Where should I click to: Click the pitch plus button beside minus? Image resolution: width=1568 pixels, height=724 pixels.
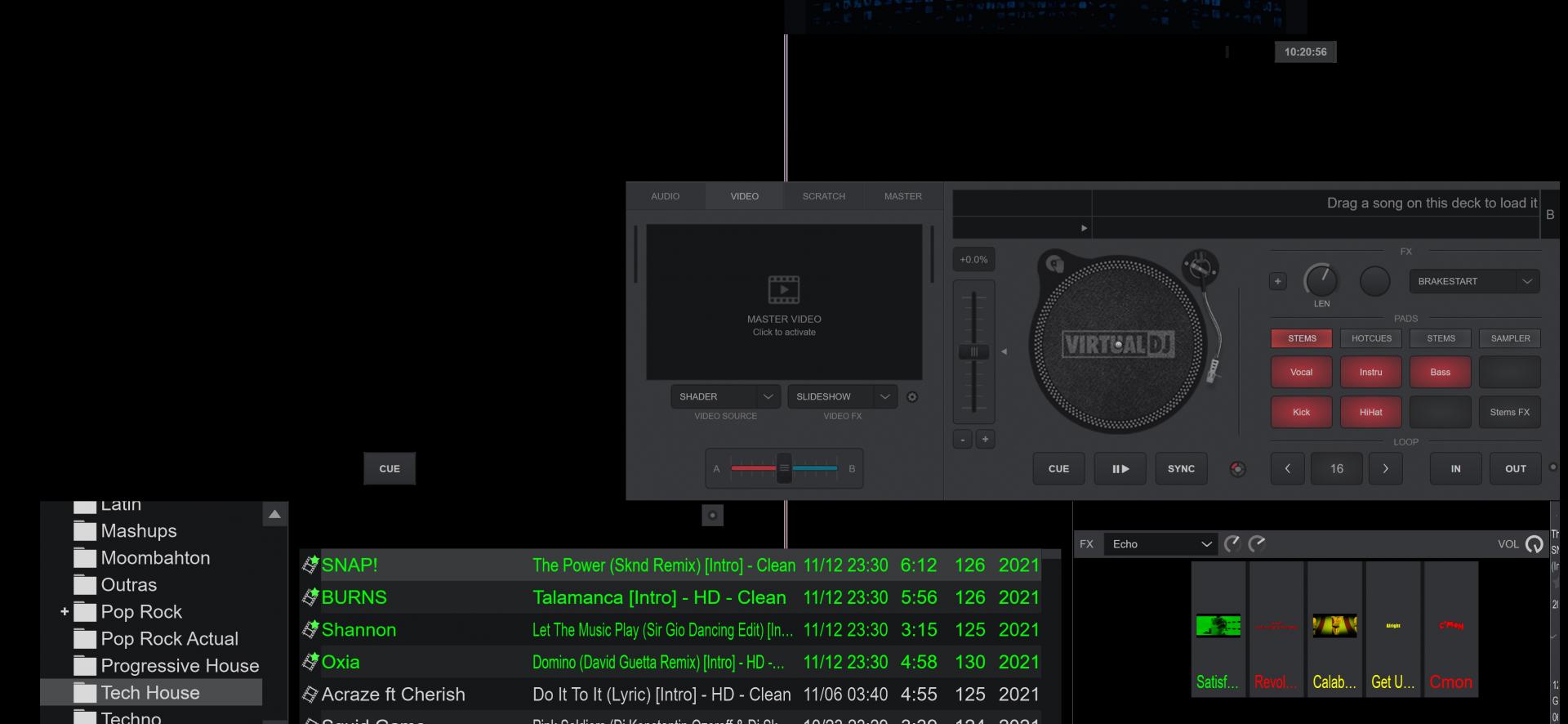click(985, 440)
